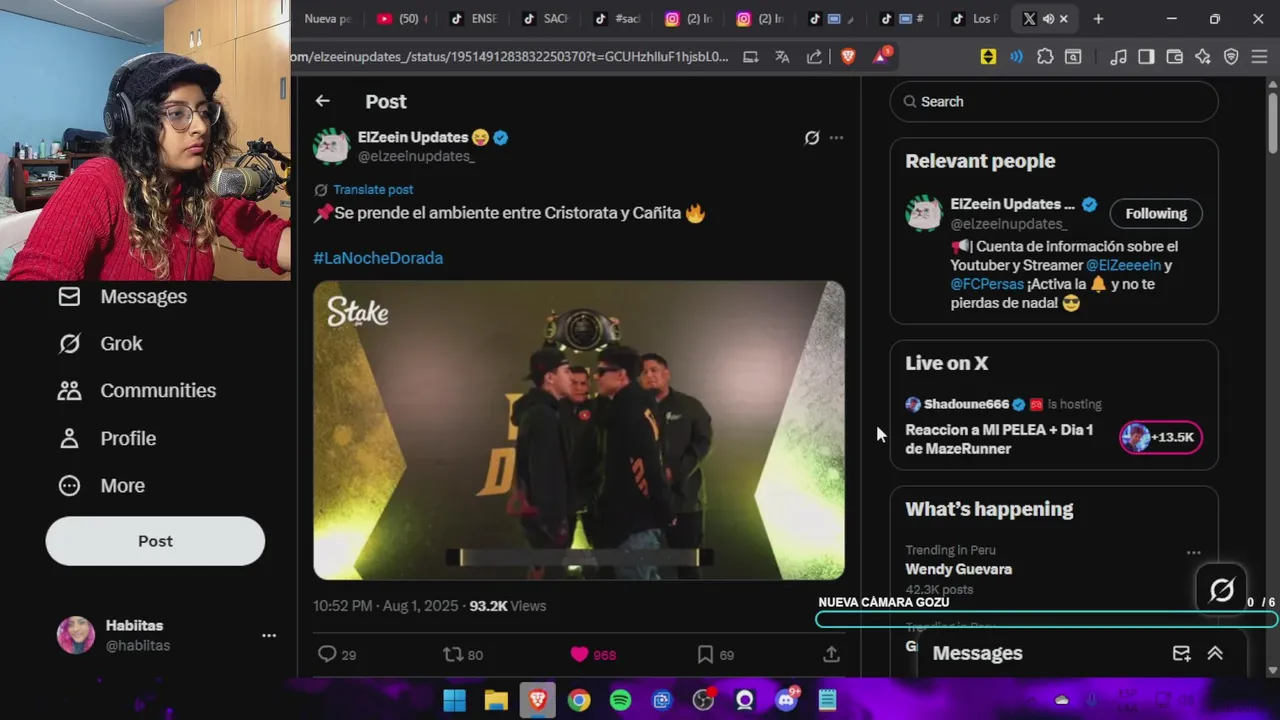Open Brave Shields lion icon
1280x720 pixels.
point(848,57)
